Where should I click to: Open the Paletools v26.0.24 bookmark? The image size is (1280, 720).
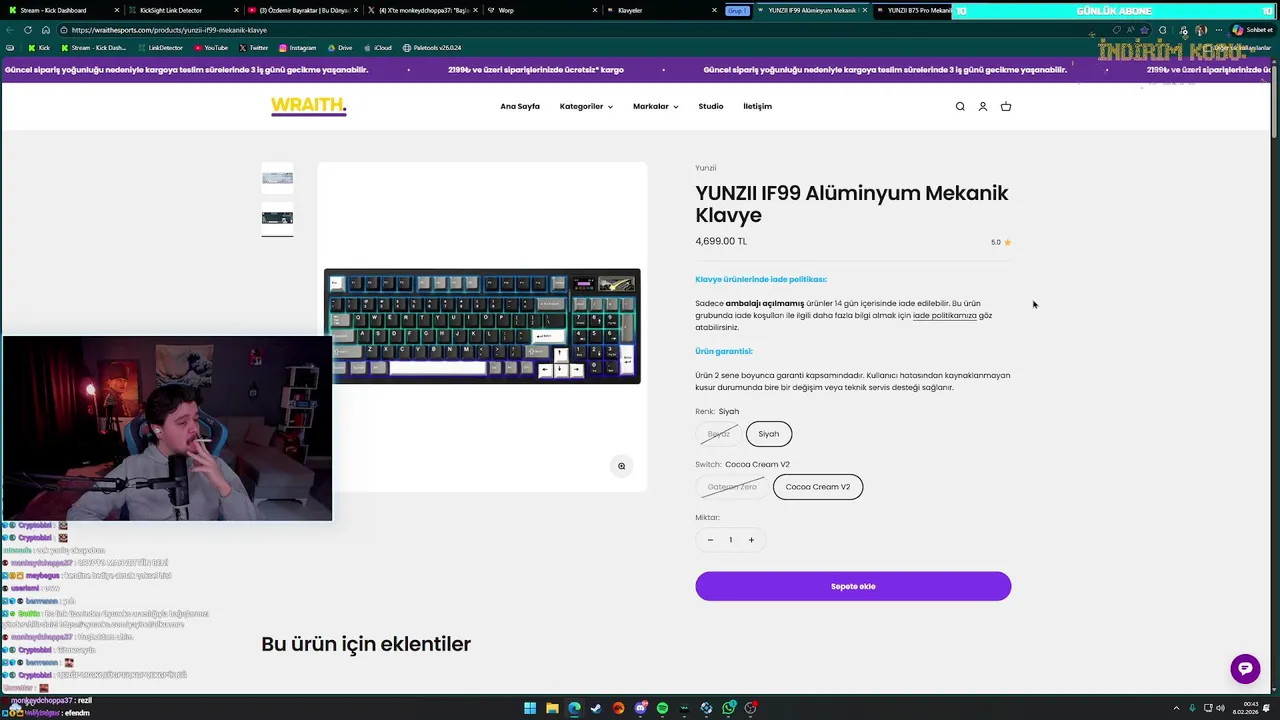[x=432, y=48]
